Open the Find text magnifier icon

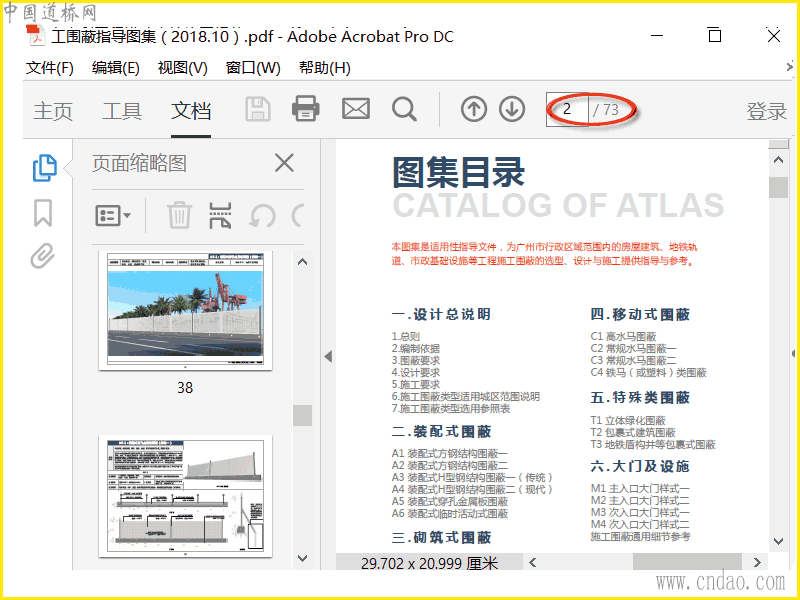[x=404, y=109]
